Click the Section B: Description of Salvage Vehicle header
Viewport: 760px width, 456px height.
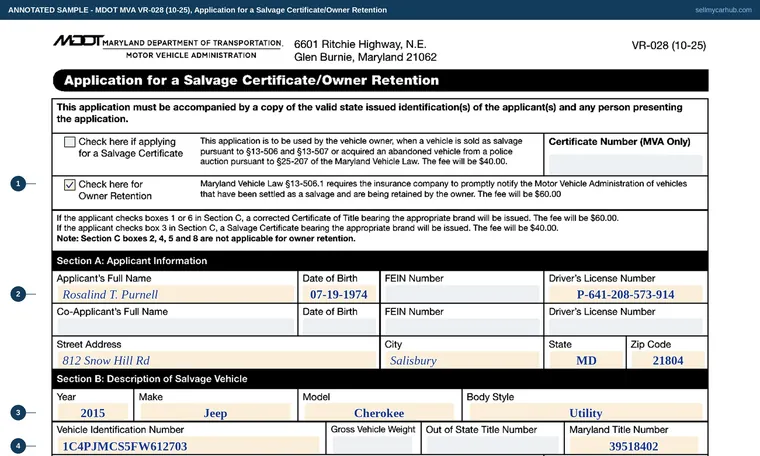pos(152,379)
